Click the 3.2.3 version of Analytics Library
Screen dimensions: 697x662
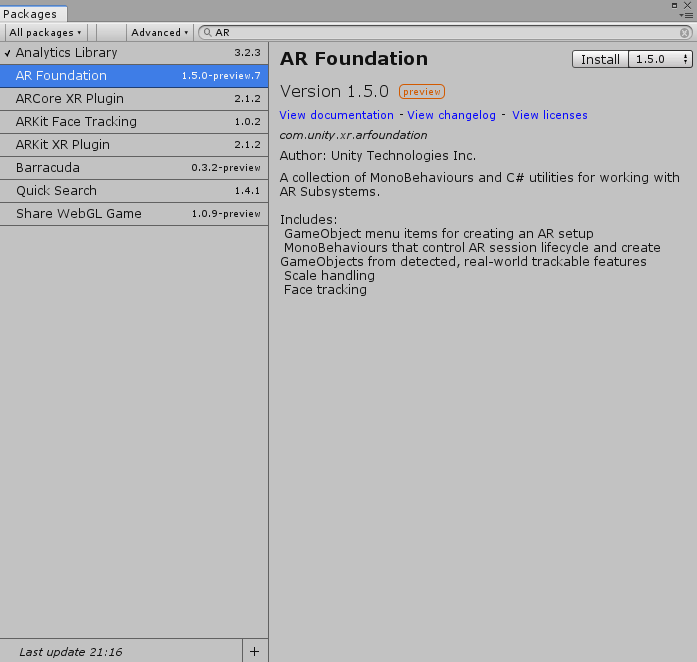(247, 52)
